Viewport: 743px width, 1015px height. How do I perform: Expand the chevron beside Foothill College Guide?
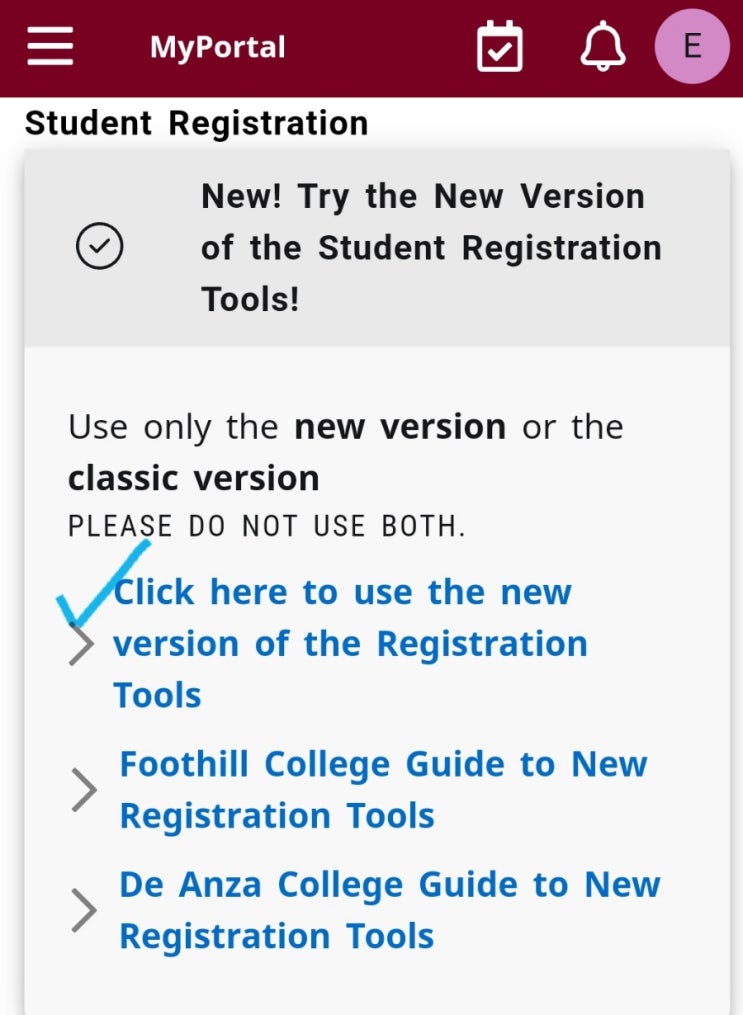[x=85, y=790]
